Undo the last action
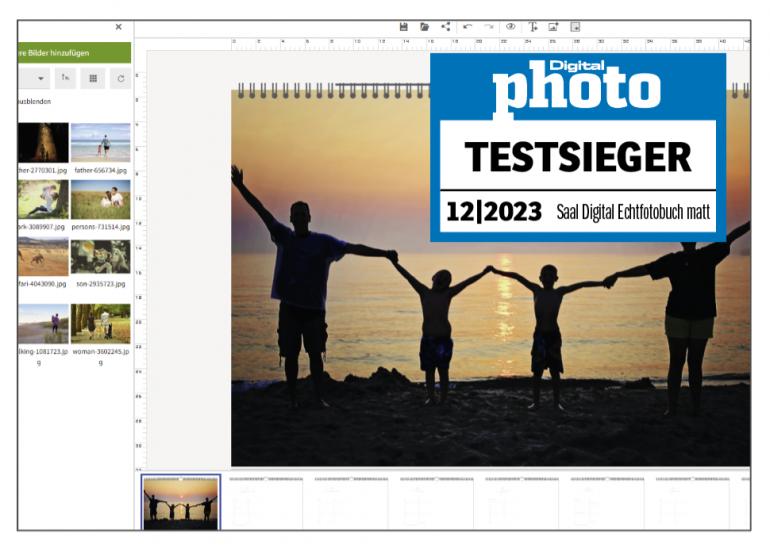 tap(468, 27)
